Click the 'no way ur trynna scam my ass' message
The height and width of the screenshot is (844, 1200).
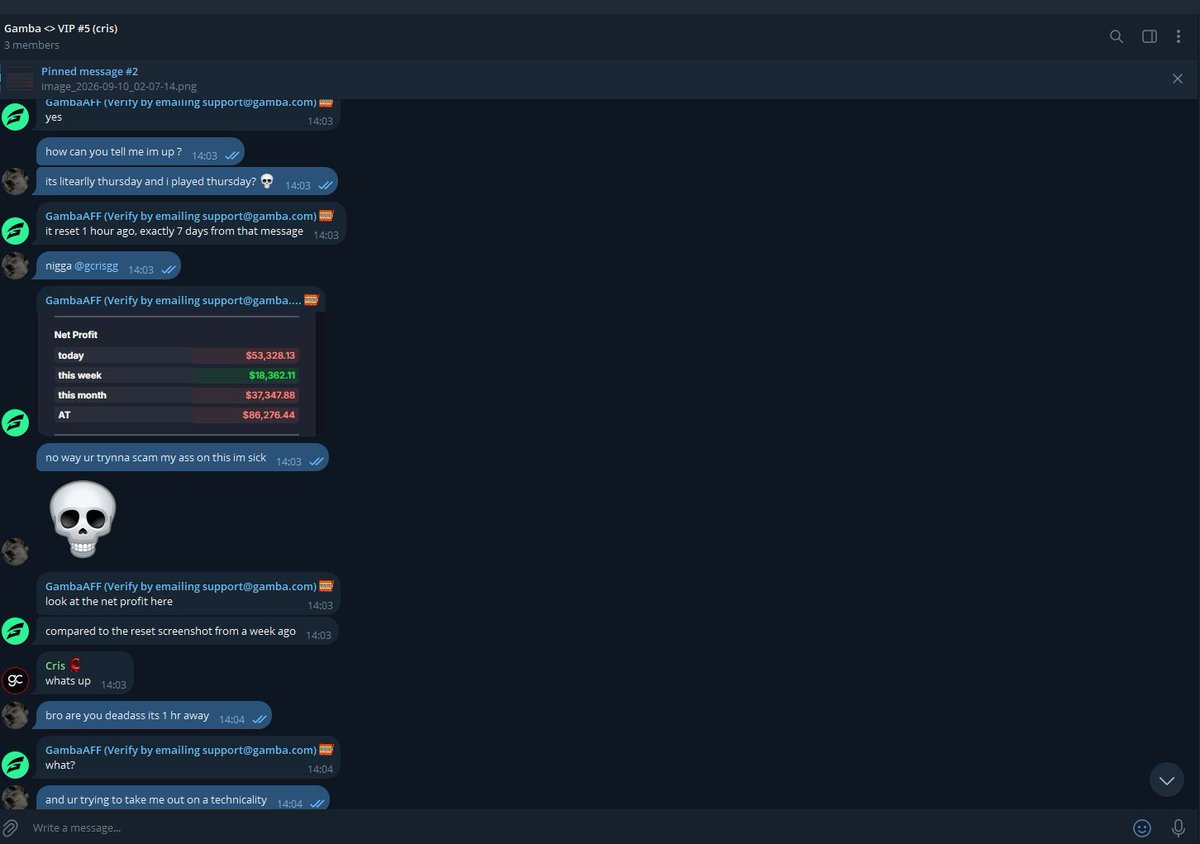183,458
